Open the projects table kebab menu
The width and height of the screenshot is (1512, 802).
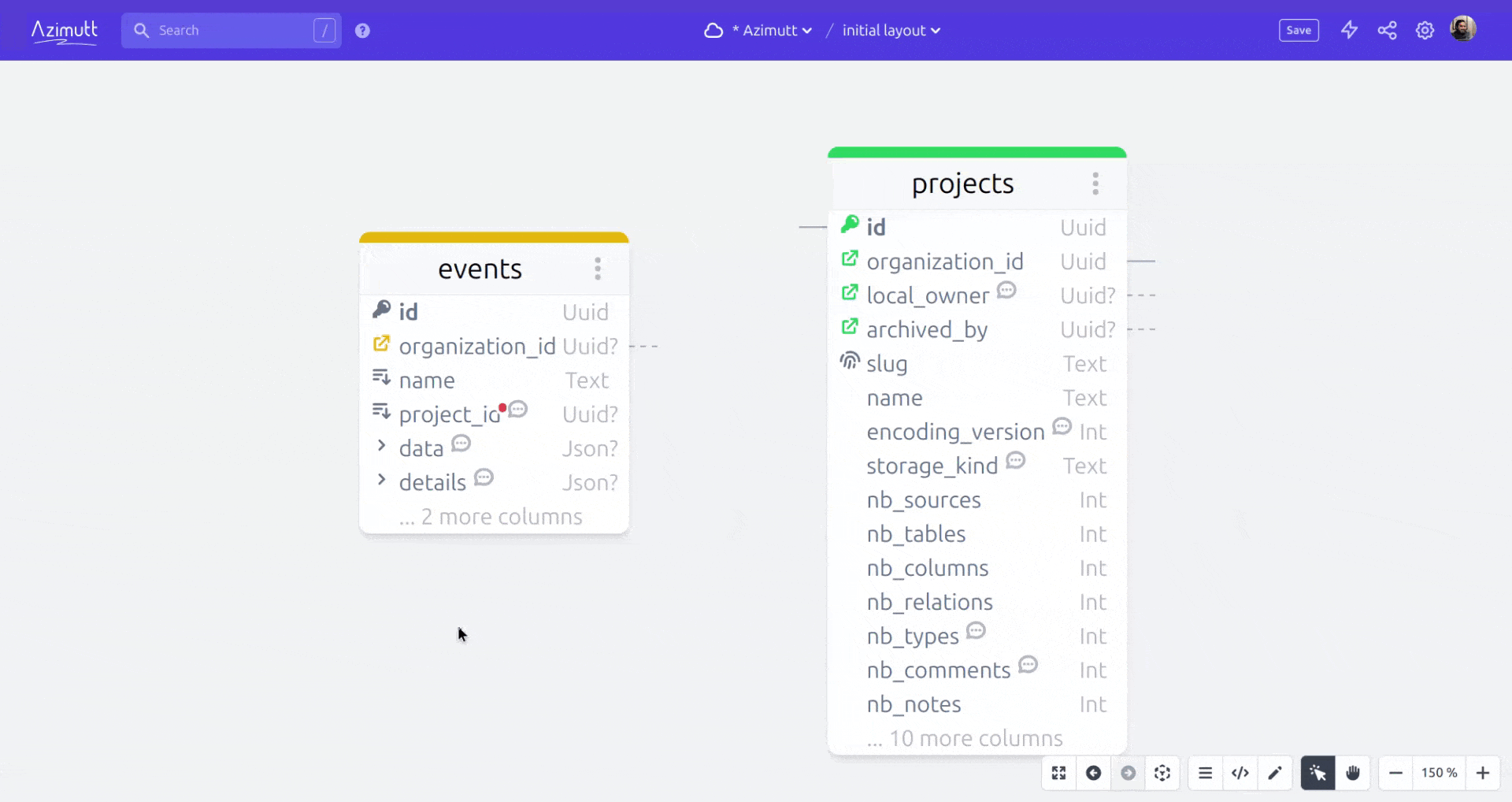tap(1095, 184)
